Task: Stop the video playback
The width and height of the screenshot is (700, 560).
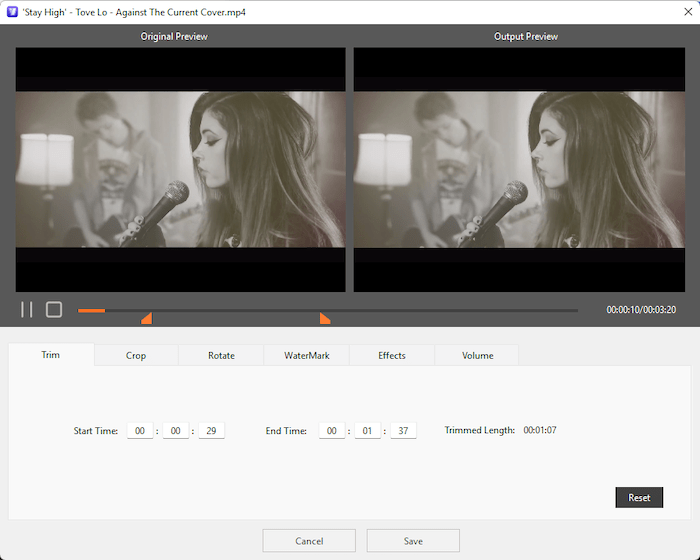Action: (54, 309)
